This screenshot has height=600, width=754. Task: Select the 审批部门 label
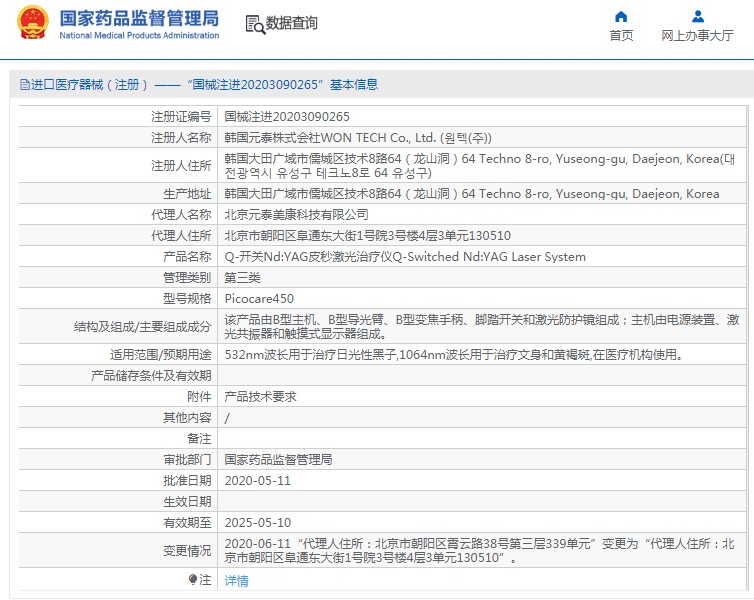tap(187, 460)
